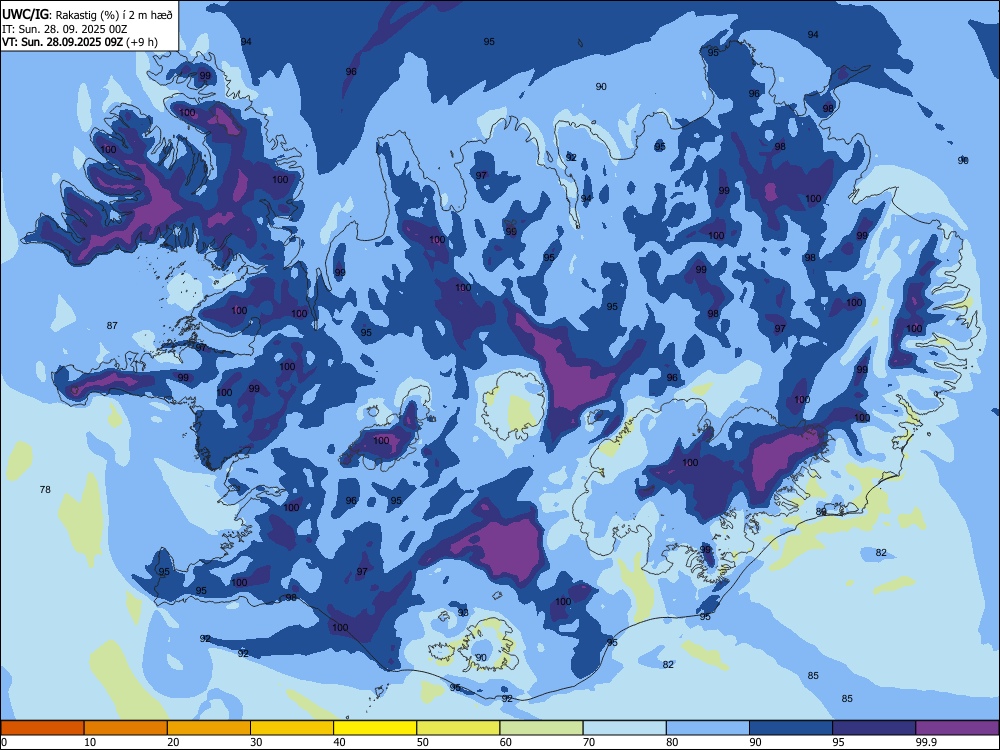This screenshot has width=1000, height=750.
Task: Click the "87" humidity value on the map
Action: click(x=112, y=326)
